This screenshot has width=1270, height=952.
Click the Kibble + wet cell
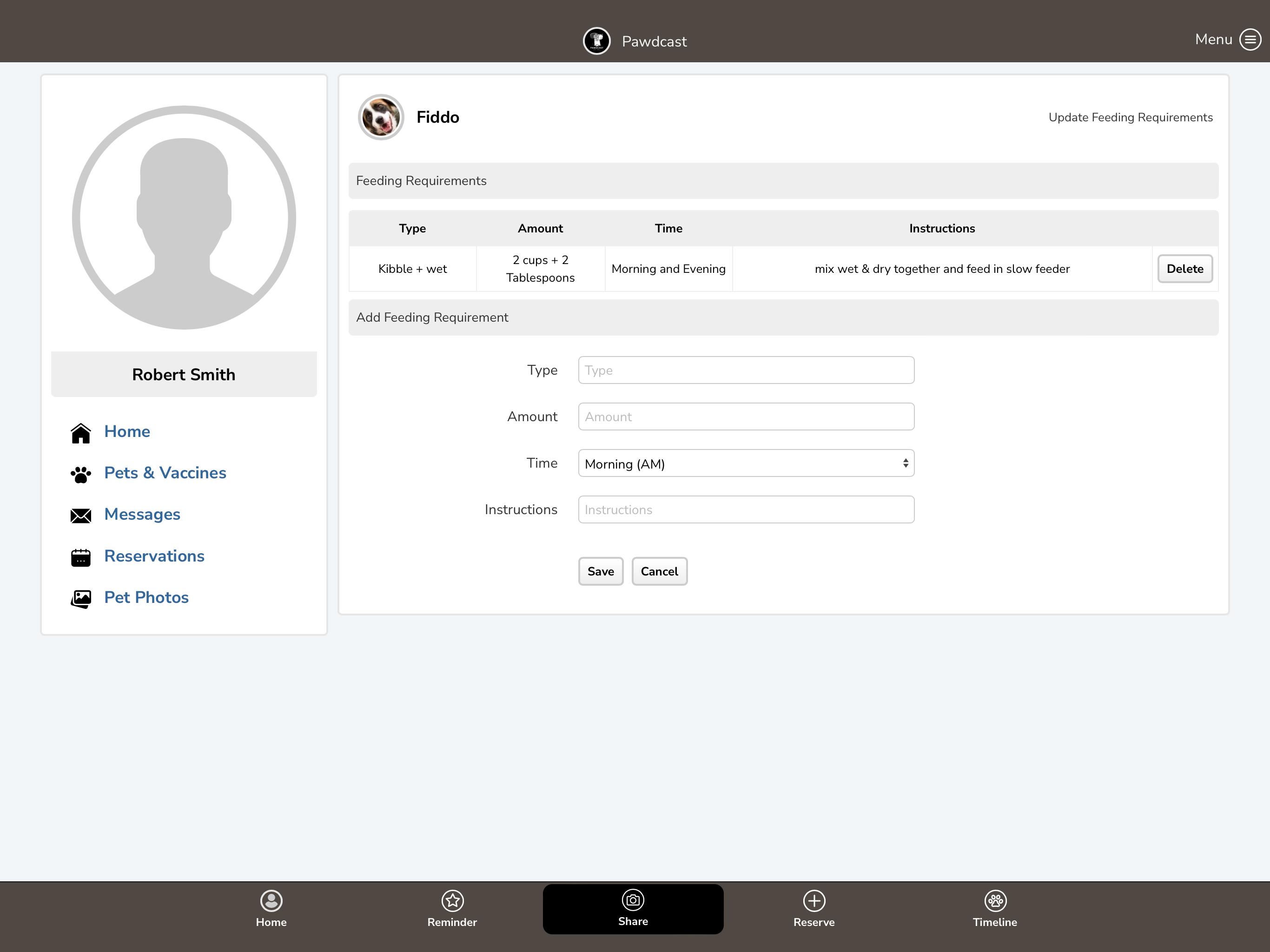point(412,269)
